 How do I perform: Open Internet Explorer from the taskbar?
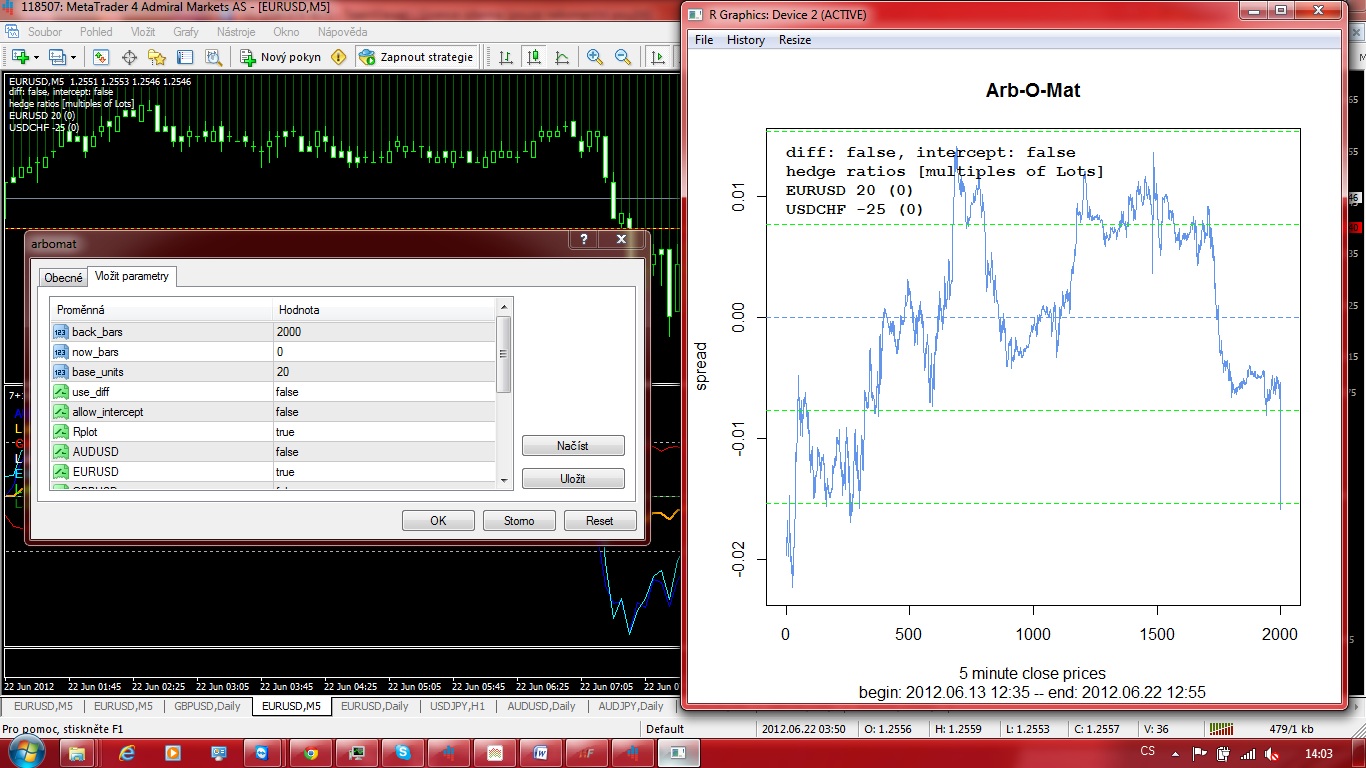pyautogui.click(x=126, y=752)
